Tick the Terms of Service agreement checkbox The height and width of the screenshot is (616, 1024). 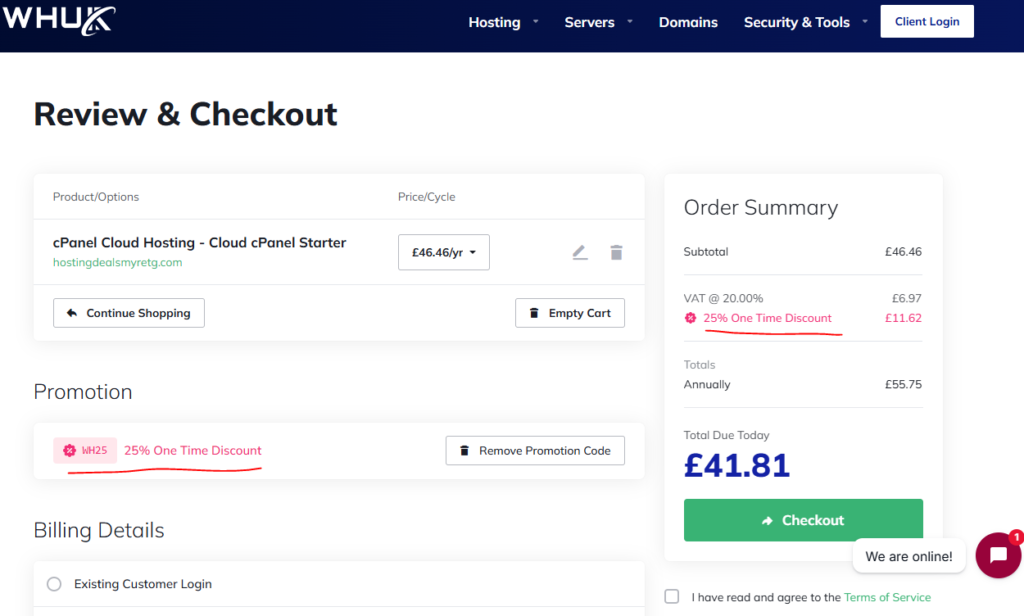pyautogui.click(x=672, y=596)
